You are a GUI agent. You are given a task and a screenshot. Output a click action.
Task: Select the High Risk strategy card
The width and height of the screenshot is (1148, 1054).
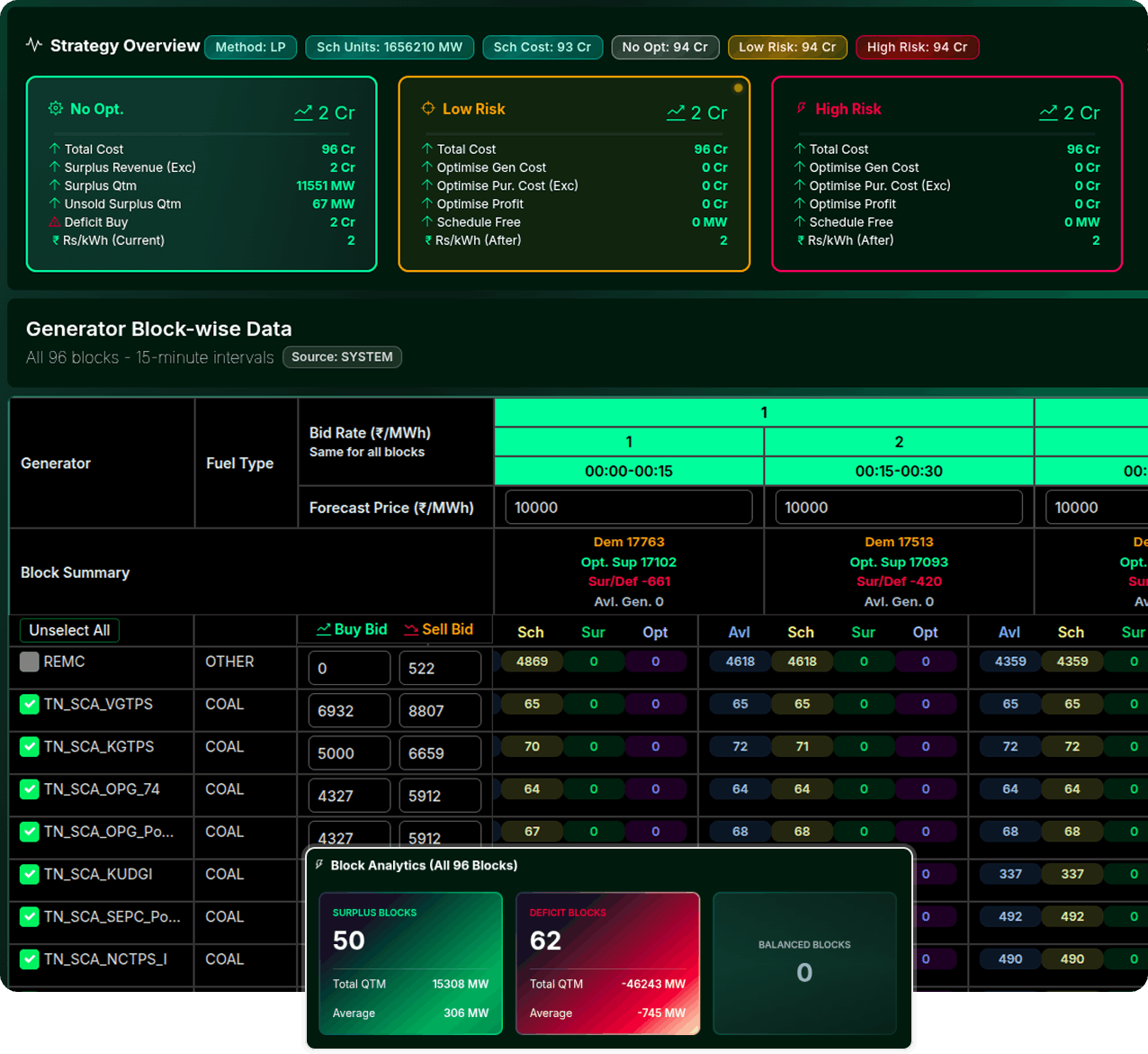coord(946,174)
